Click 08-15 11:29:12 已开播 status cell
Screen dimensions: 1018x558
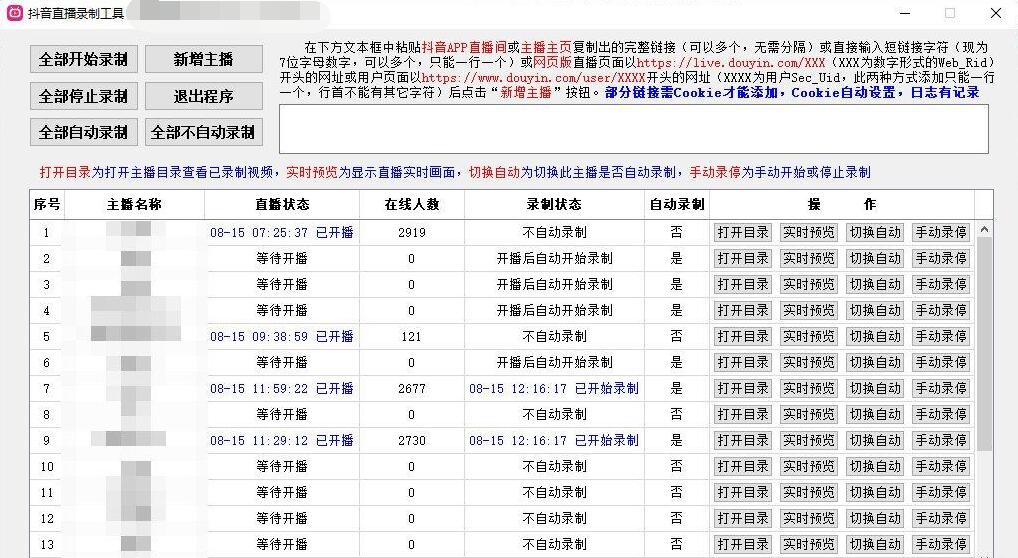[282, 440]
